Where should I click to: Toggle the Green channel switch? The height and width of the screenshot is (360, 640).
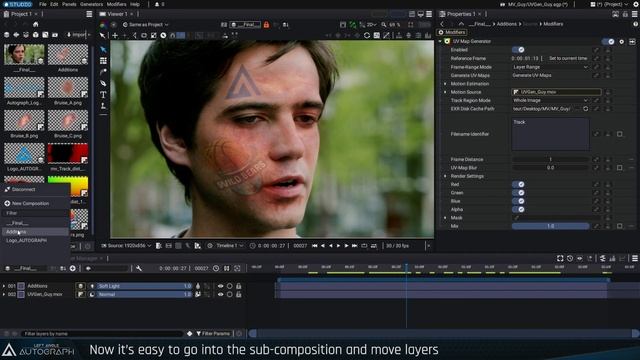(518, 193)
